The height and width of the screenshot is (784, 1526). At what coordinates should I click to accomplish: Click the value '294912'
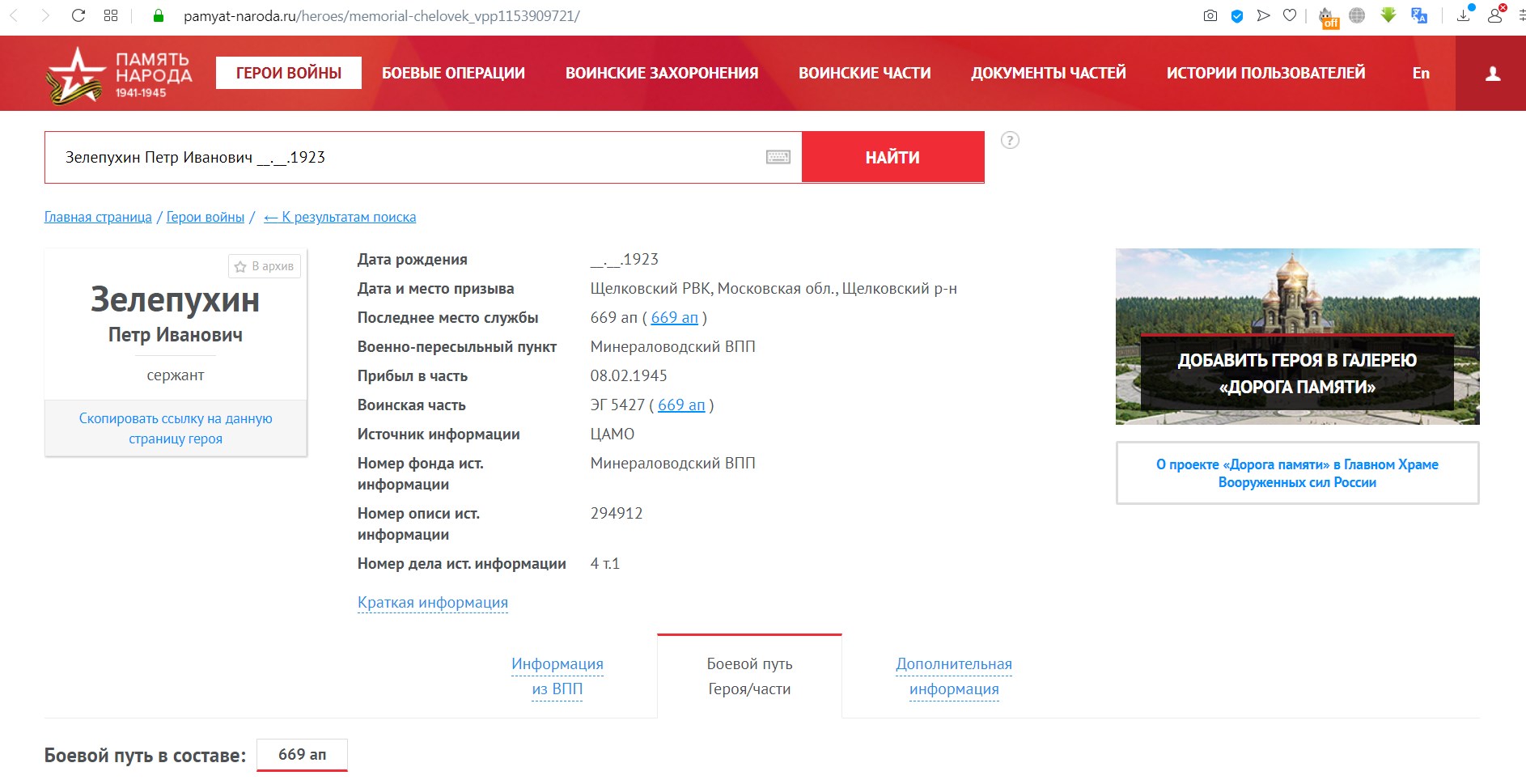[617, 513]
